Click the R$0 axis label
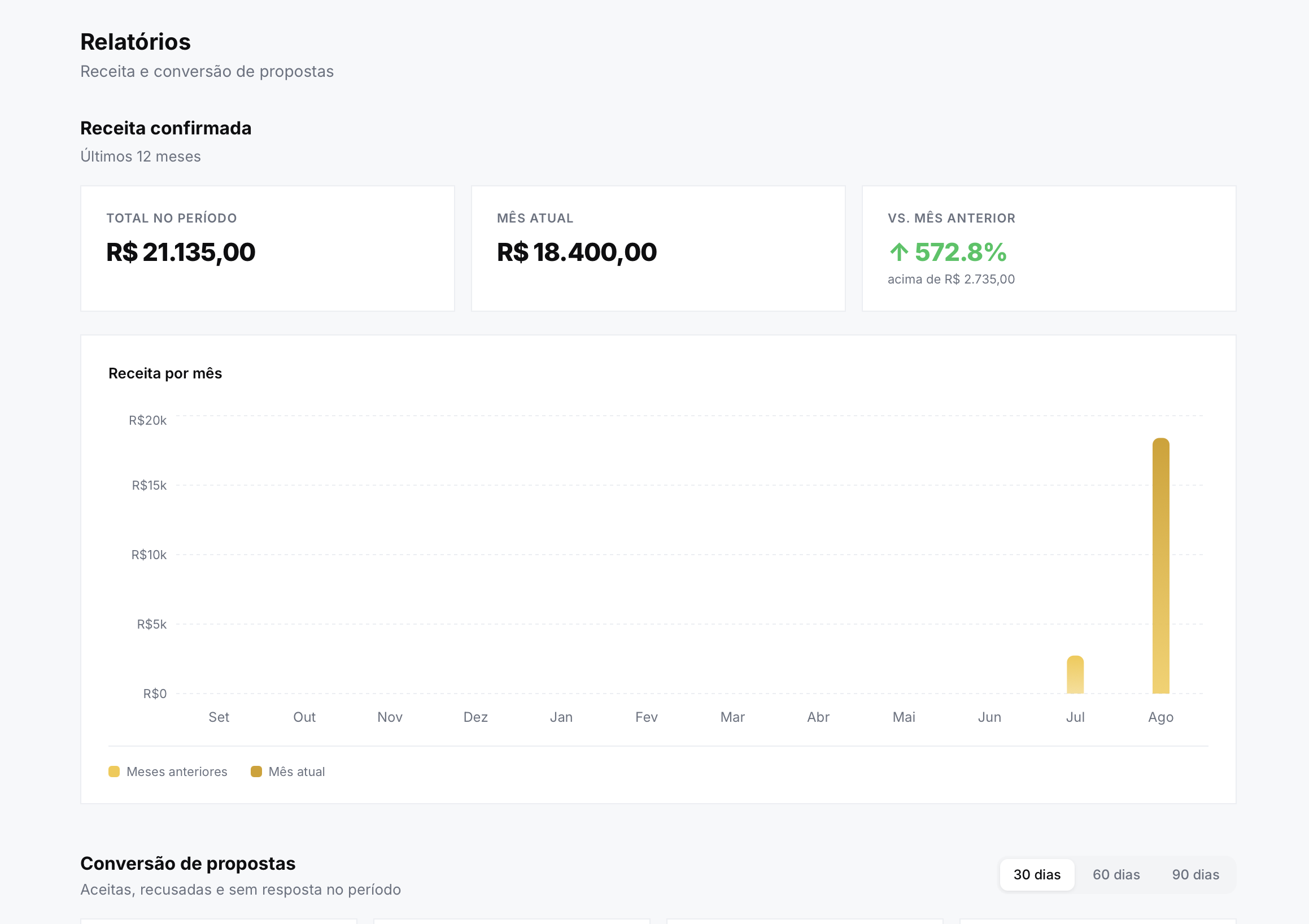Image resolution: width=1309 pixels, height=924 pixels. (155, 694)
